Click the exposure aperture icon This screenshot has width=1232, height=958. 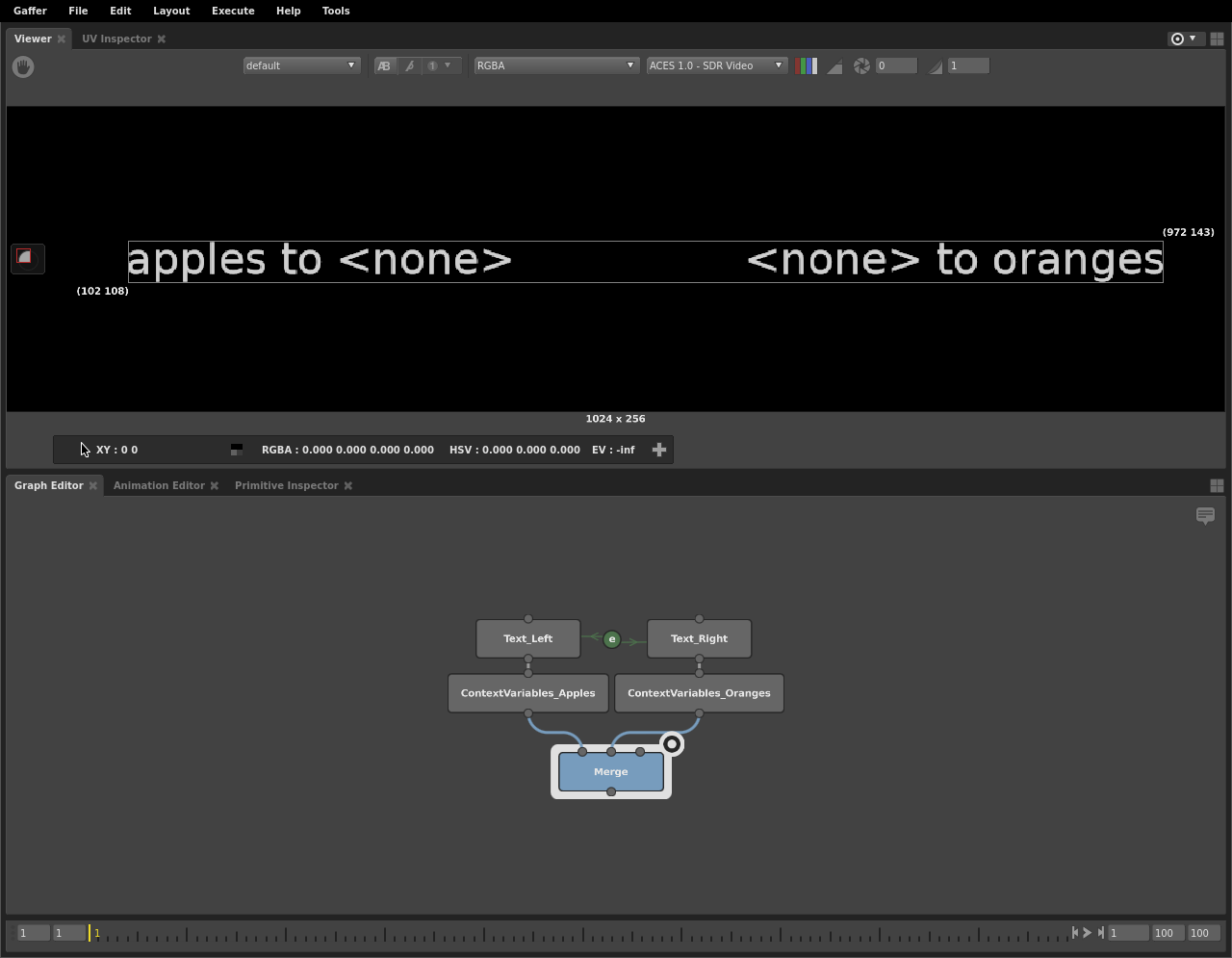[x=861, y=65]
